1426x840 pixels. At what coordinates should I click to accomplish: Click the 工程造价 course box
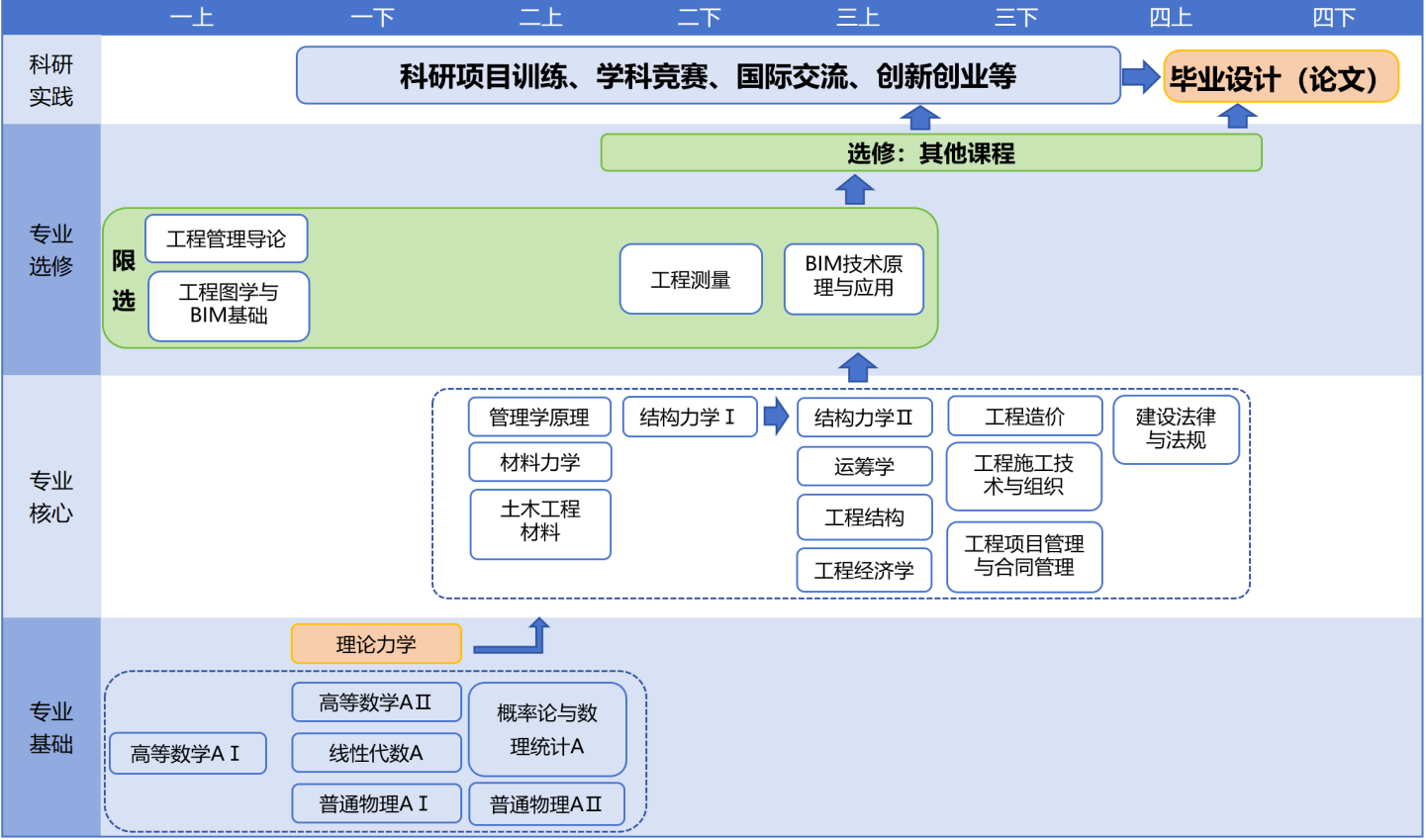(1024, 417)
